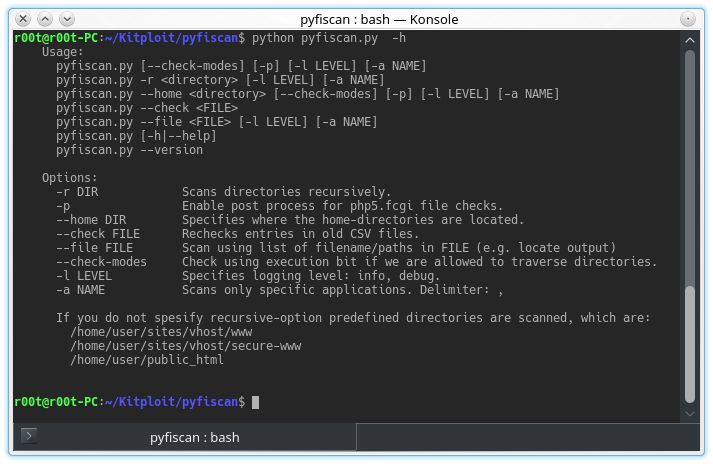Click the 'pyfiscan.py [-h|--help]' line
The image size is (713, 464).
136,136
